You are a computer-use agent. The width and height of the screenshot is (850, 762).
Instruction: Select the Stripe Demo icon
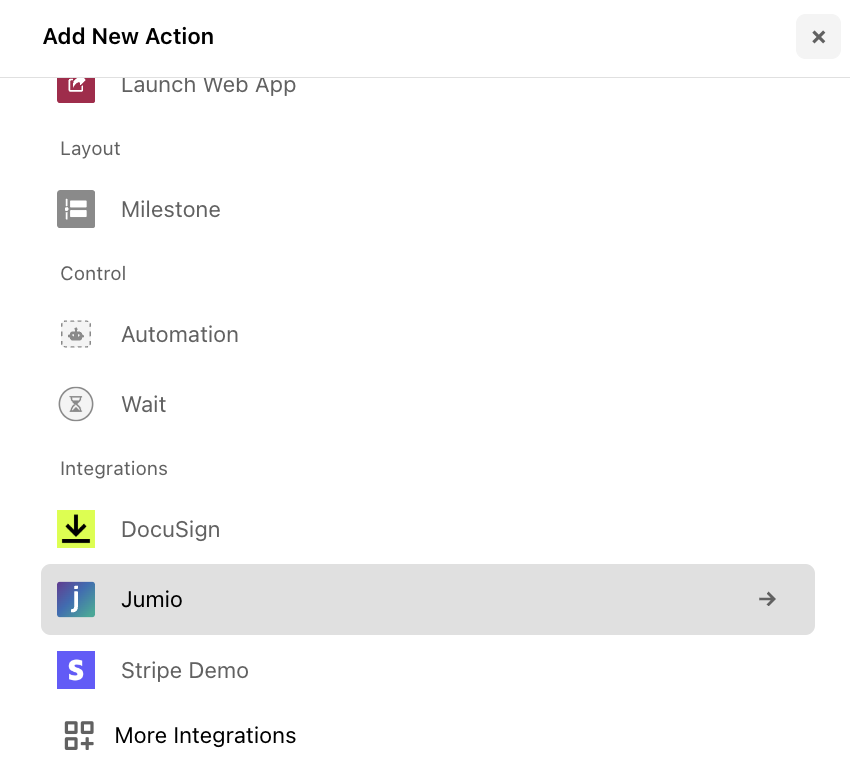(x=76, y=670)
